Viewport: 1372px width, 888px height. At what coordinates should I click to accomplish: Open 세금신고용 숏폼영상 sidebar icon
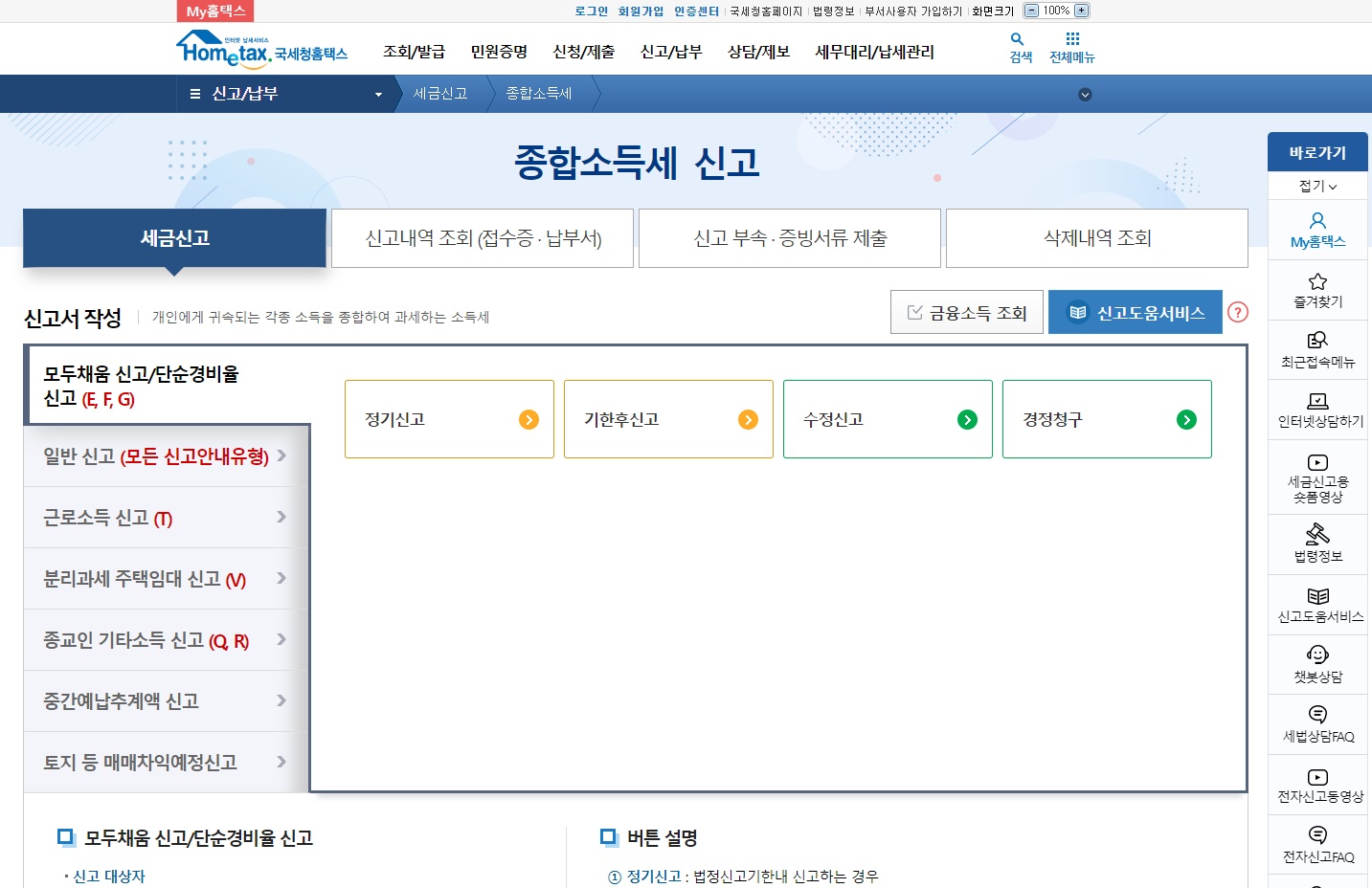1317,476
